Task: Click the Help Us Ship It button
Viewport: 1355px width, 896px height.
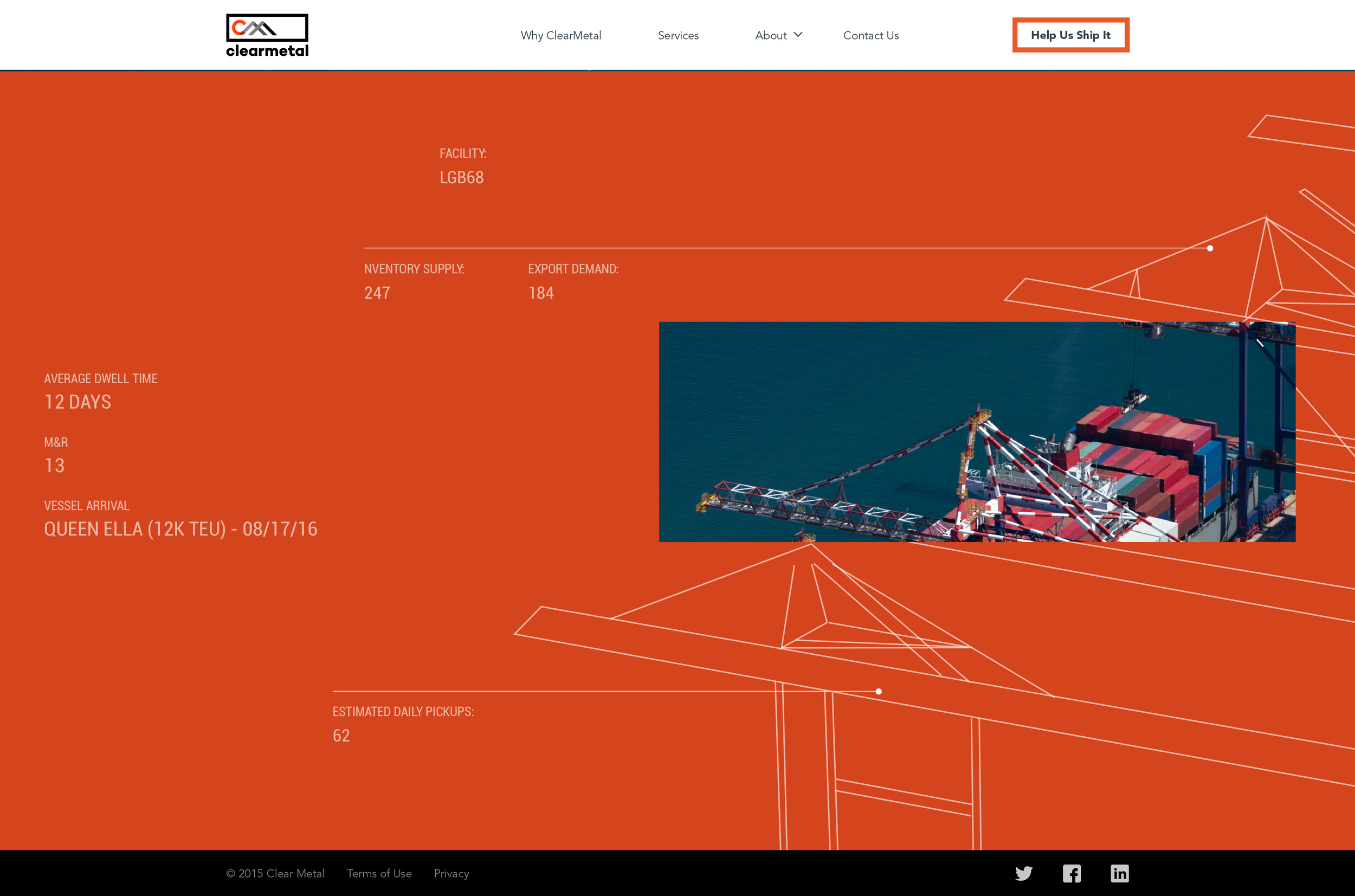Action: (x=1070, y=35)
